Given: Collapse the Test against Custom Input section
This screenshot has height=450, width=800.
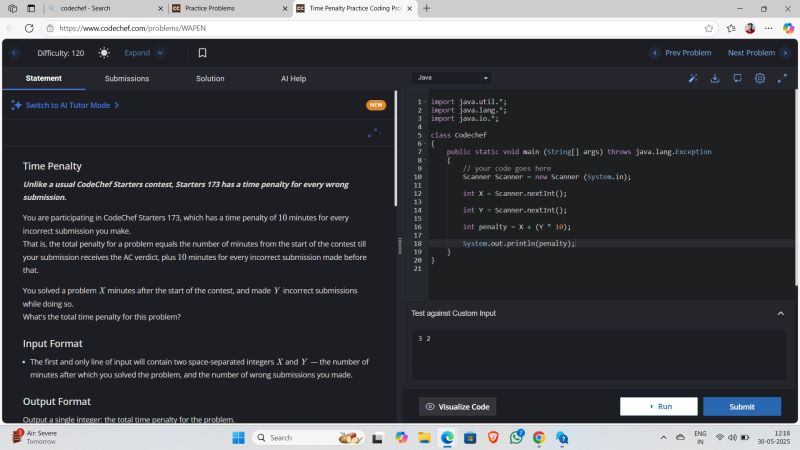Looking at the screenshot, I should coord(780,313).
